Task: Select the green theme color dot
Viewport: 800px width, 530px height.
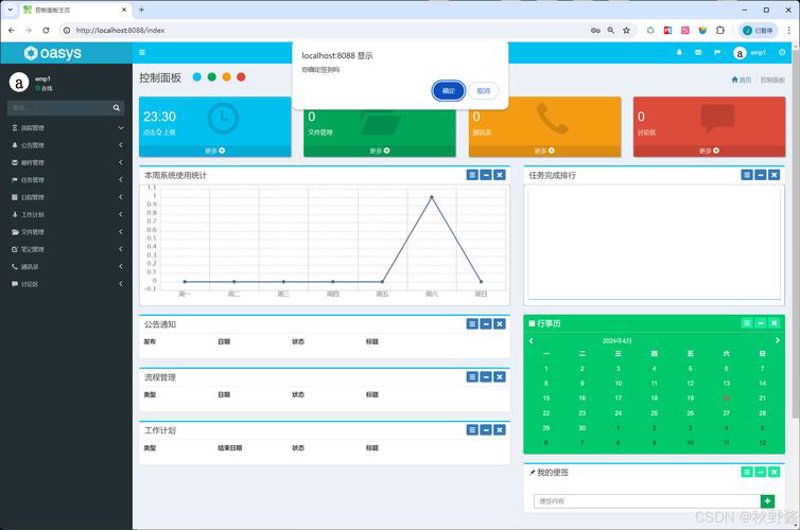Action: click(212, 77)
